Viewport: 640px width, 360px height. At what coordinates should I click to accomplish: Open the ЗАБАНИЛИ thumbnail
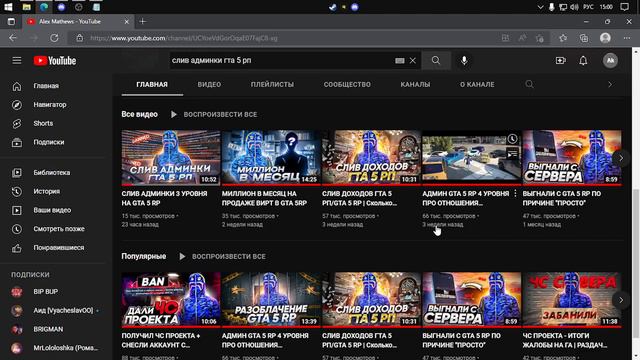tap(572, 300)
